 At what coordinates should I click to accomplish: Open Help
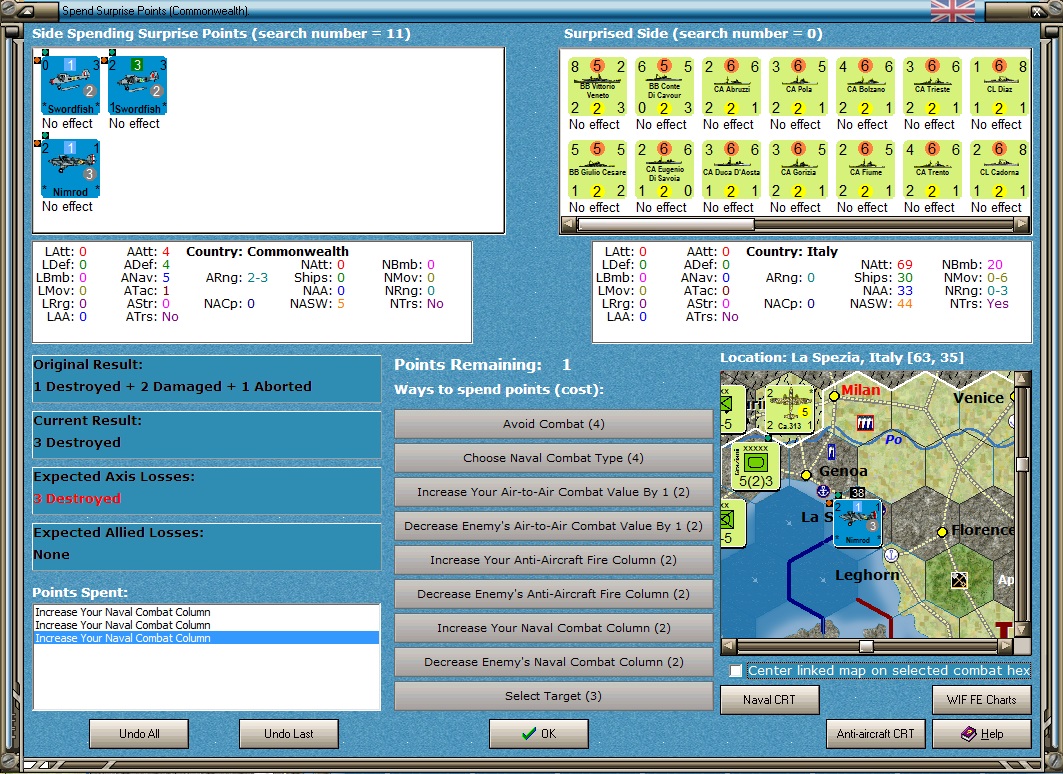pos(982,733)
